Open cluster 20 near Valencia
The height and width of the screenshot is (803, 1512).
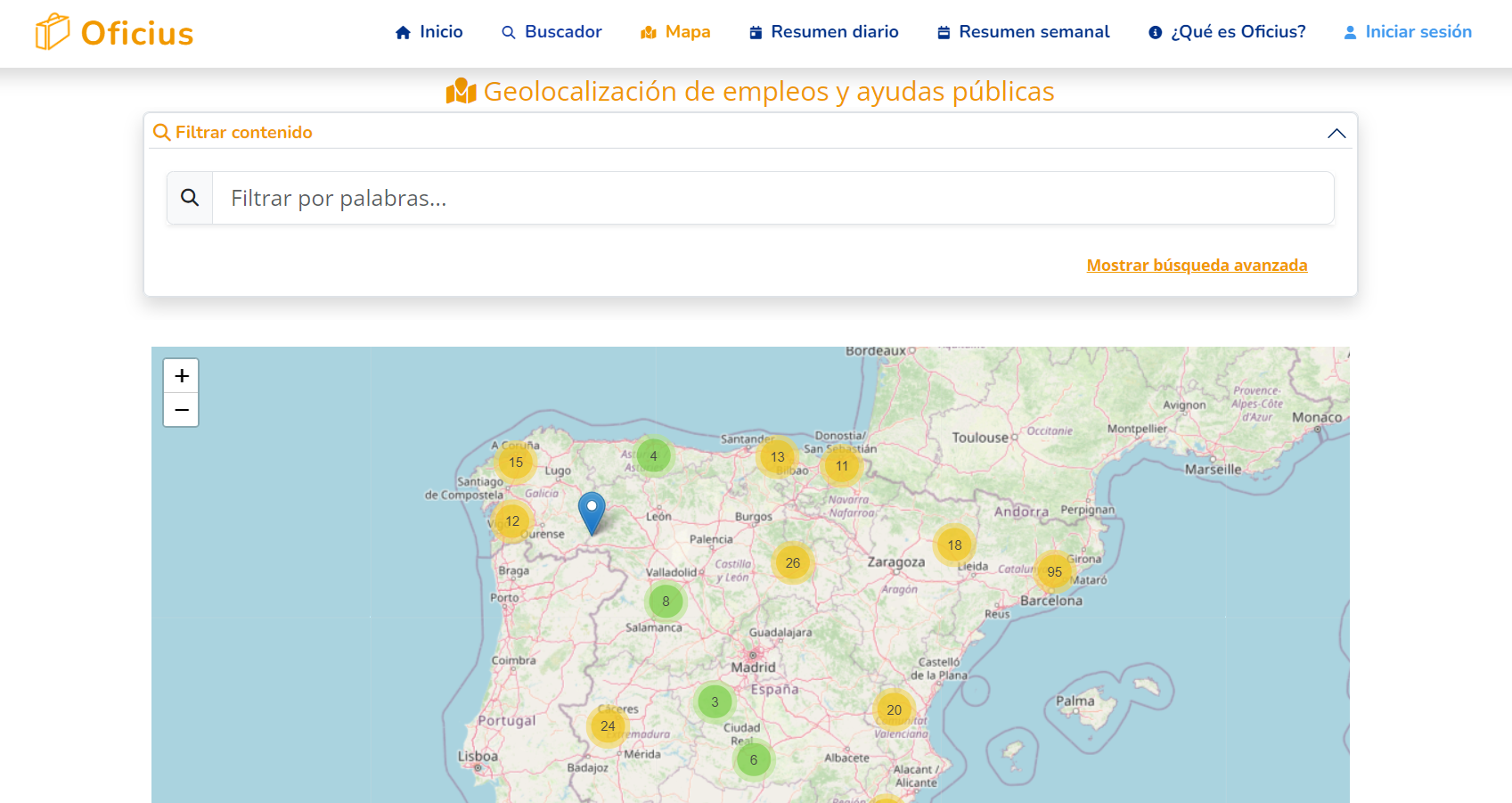pyautogui.click(x=895, y=710)
